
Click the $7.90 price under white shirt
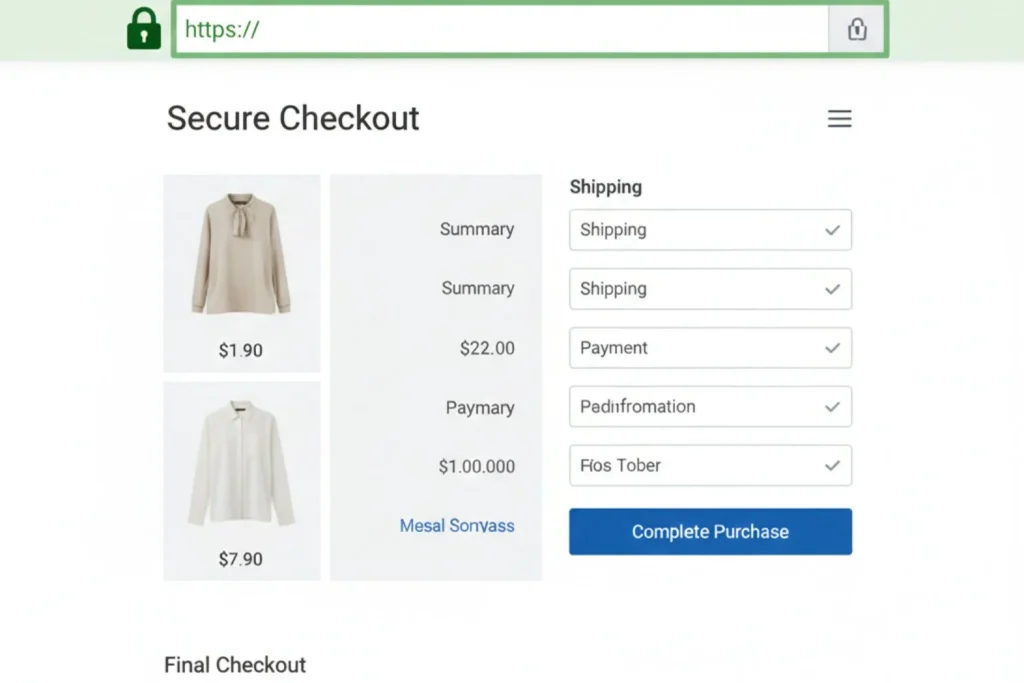[241, 559]
